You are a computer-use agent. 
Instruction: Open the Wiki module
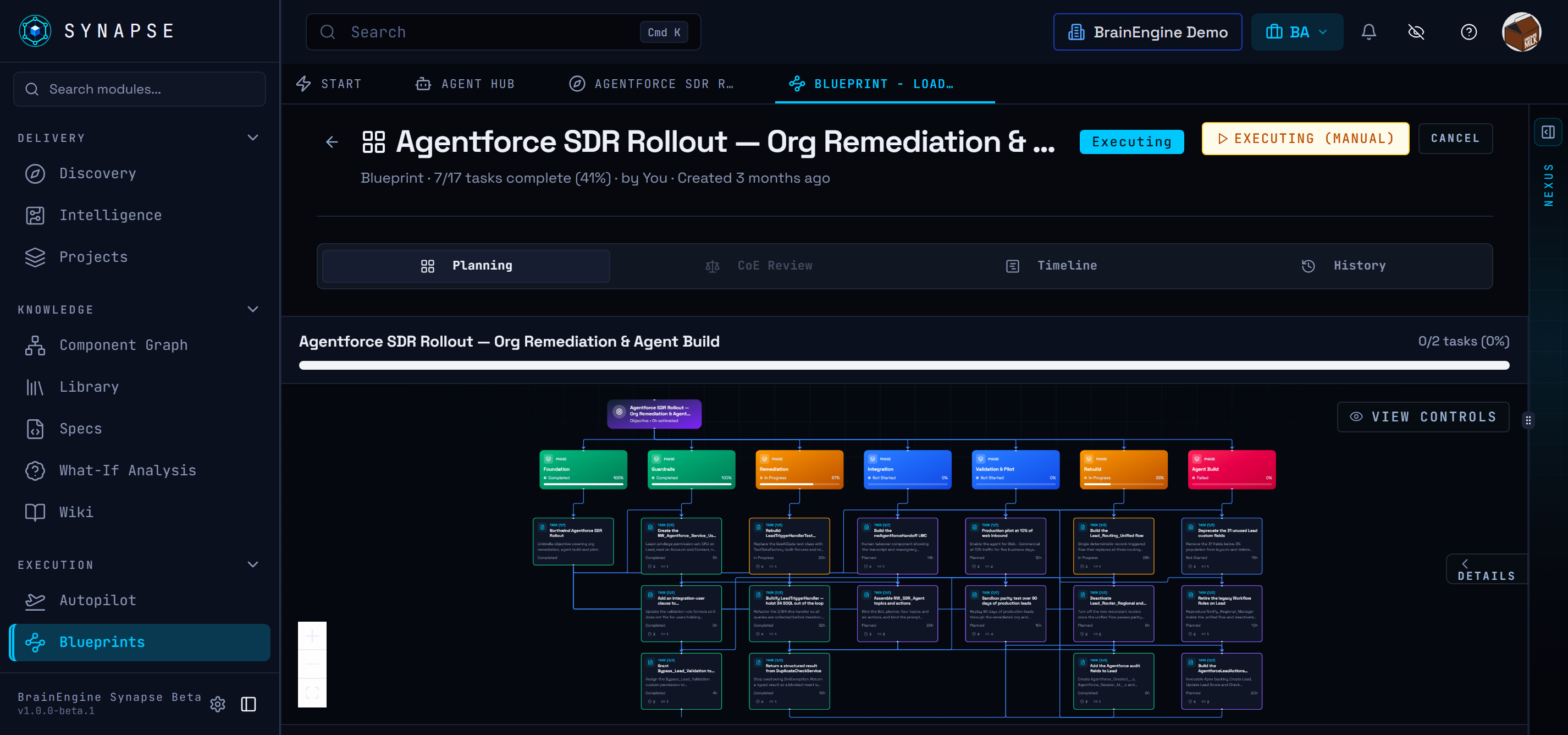140,512
